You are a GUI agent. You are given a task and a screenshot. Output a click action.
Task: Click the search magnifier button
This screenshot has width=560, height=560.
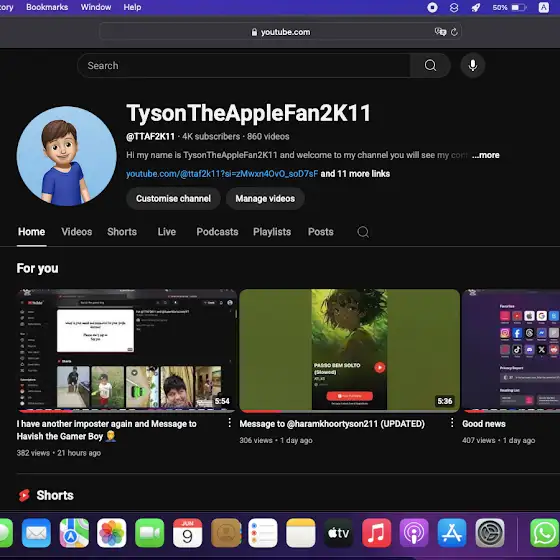(x=430, y=65)
